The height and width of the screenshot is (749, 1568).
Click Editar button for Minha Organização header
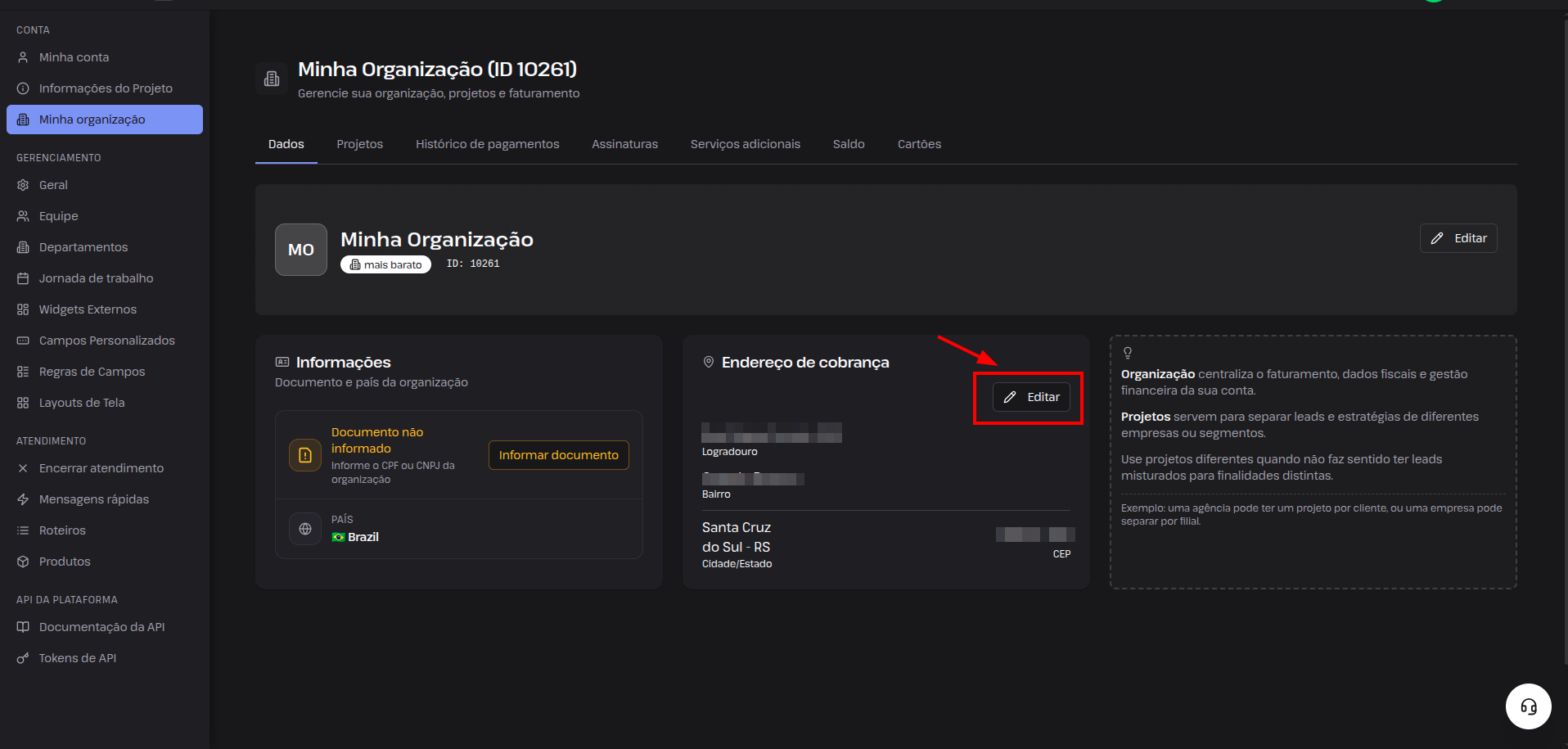coord(1458,238)
